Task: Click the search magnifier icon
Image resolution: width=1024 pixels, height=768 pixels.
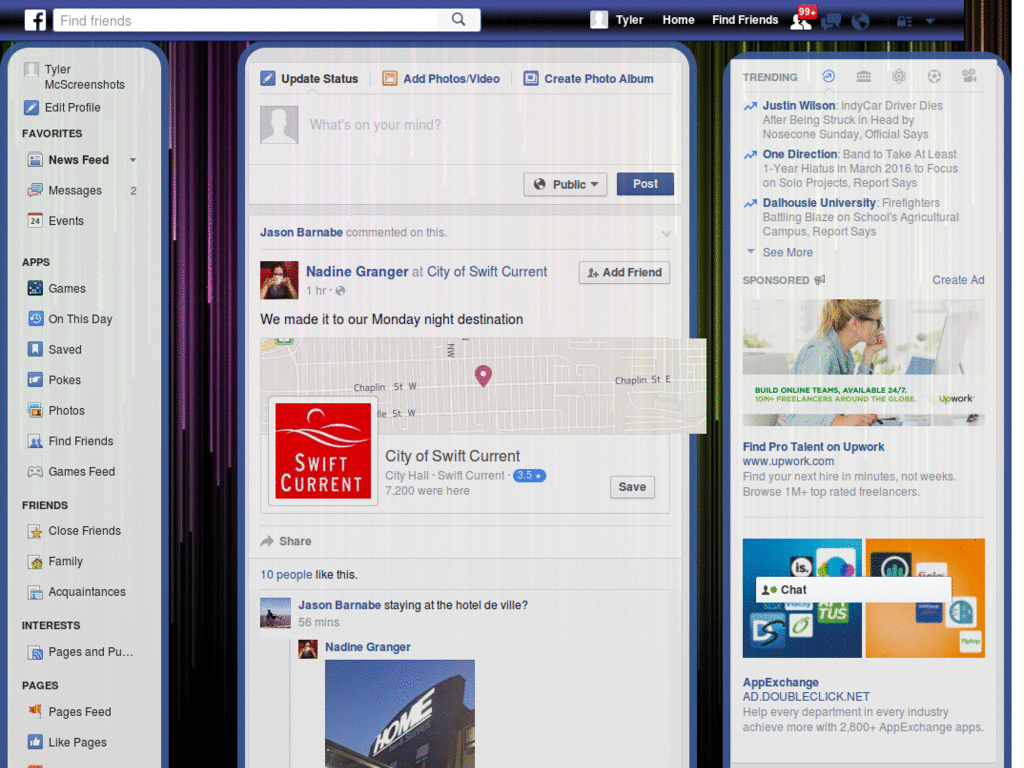Action: pos(458,20)
